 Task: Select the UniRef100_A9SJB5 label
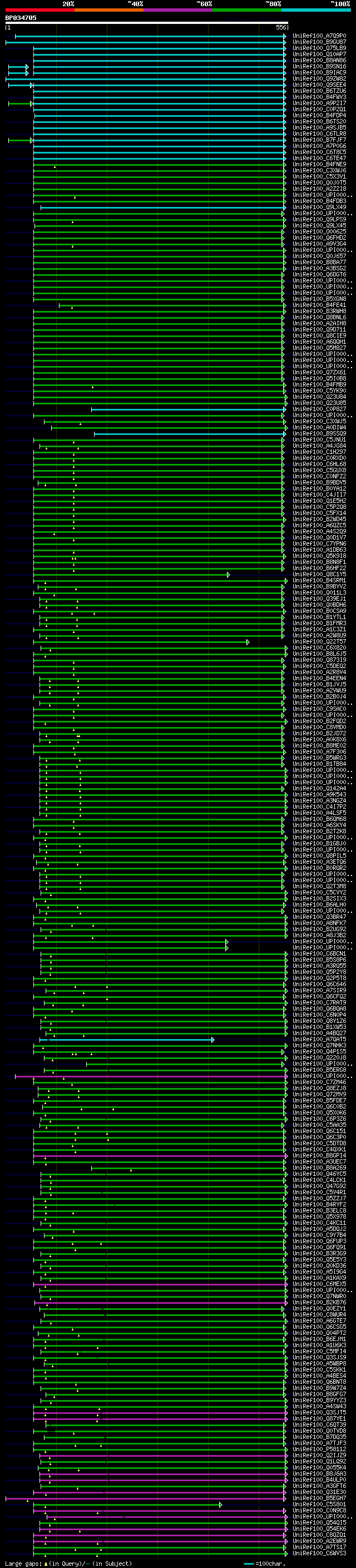(x=319, y=128)
